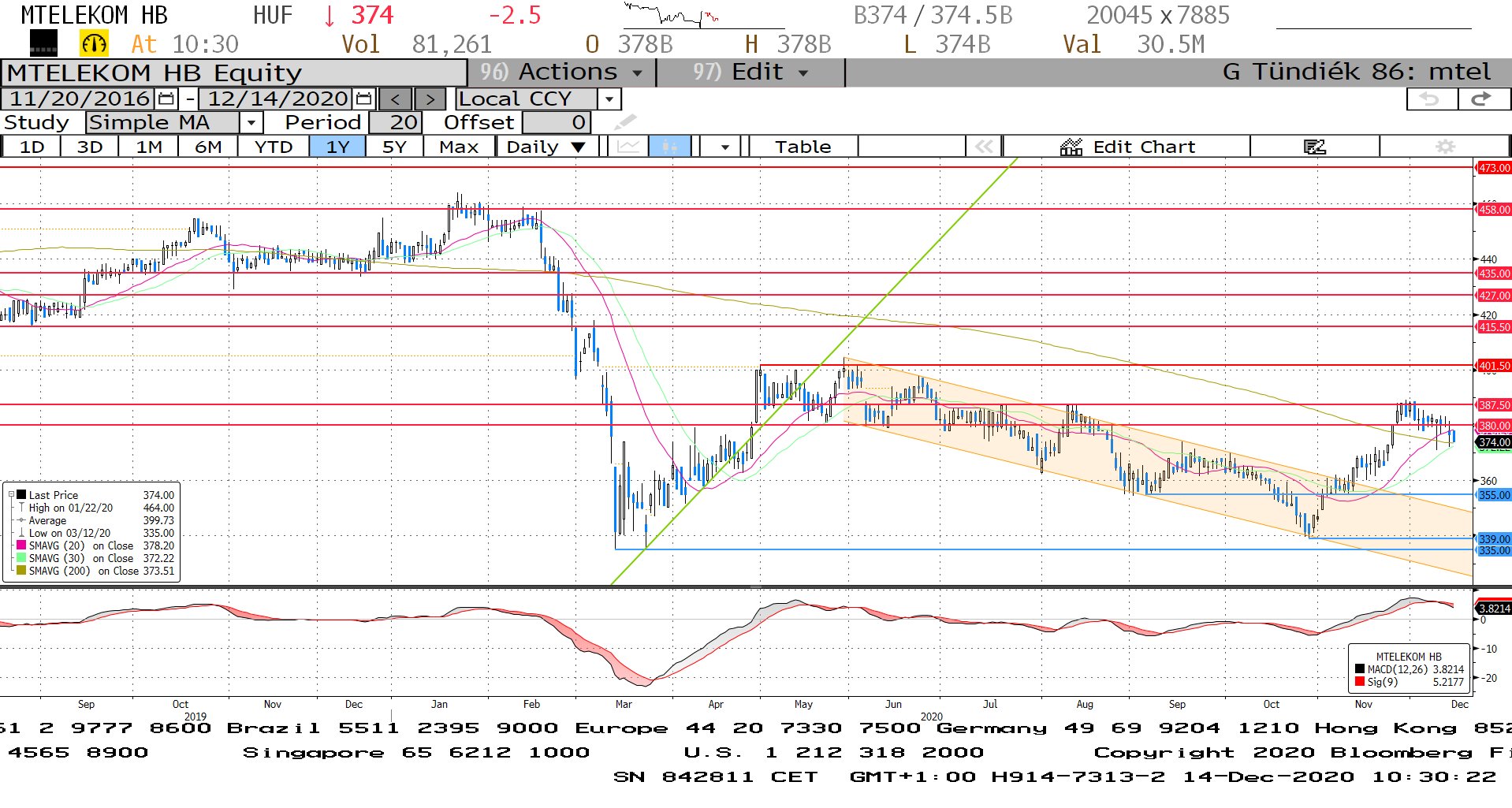Click the G Tündiék 86: mtel chart title
The image size is (1512, 808).
[x=1356, y=72]
